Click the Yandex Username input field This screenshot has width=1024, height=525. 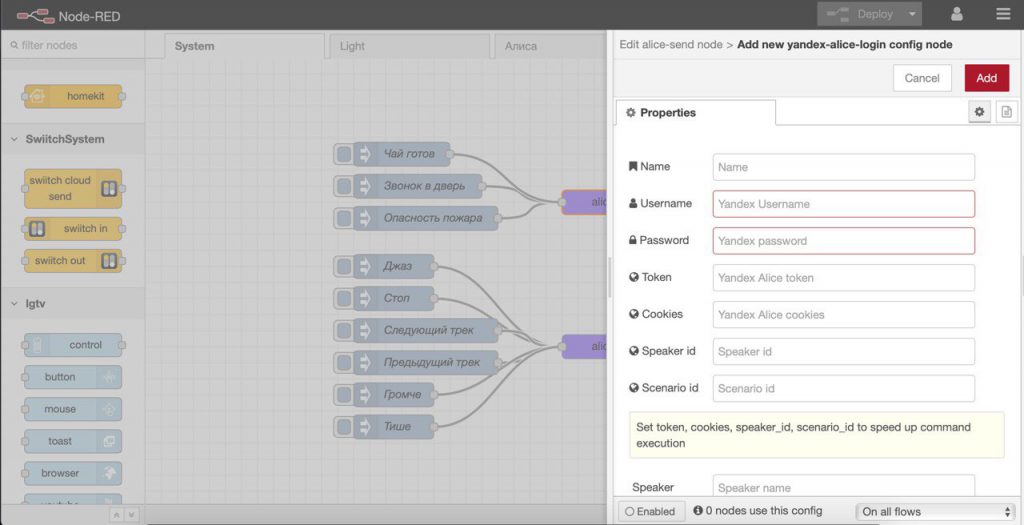tap(843, 204)
